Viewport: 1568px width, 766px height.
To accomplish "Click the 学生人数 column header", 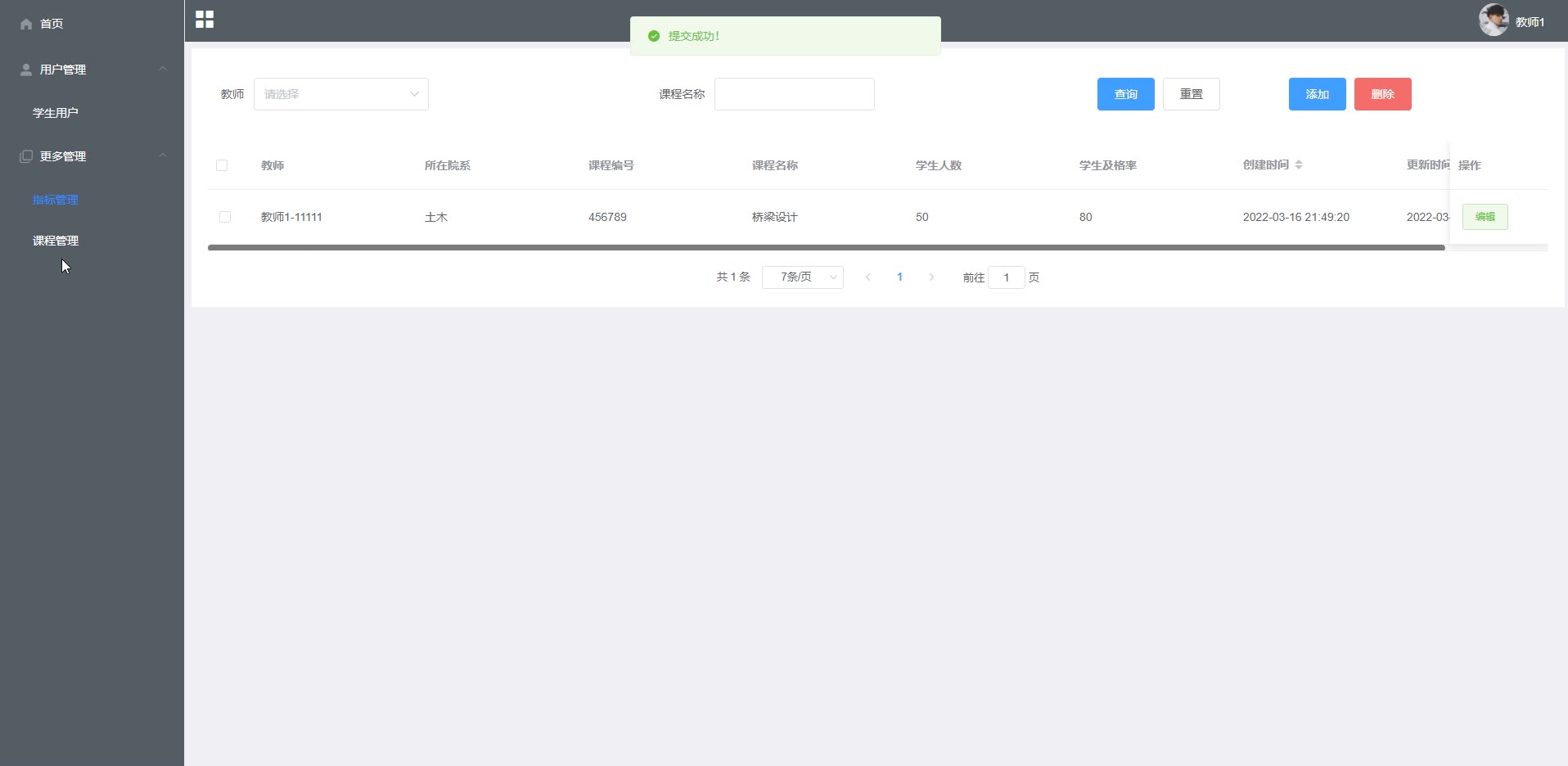I will [939, 165].
